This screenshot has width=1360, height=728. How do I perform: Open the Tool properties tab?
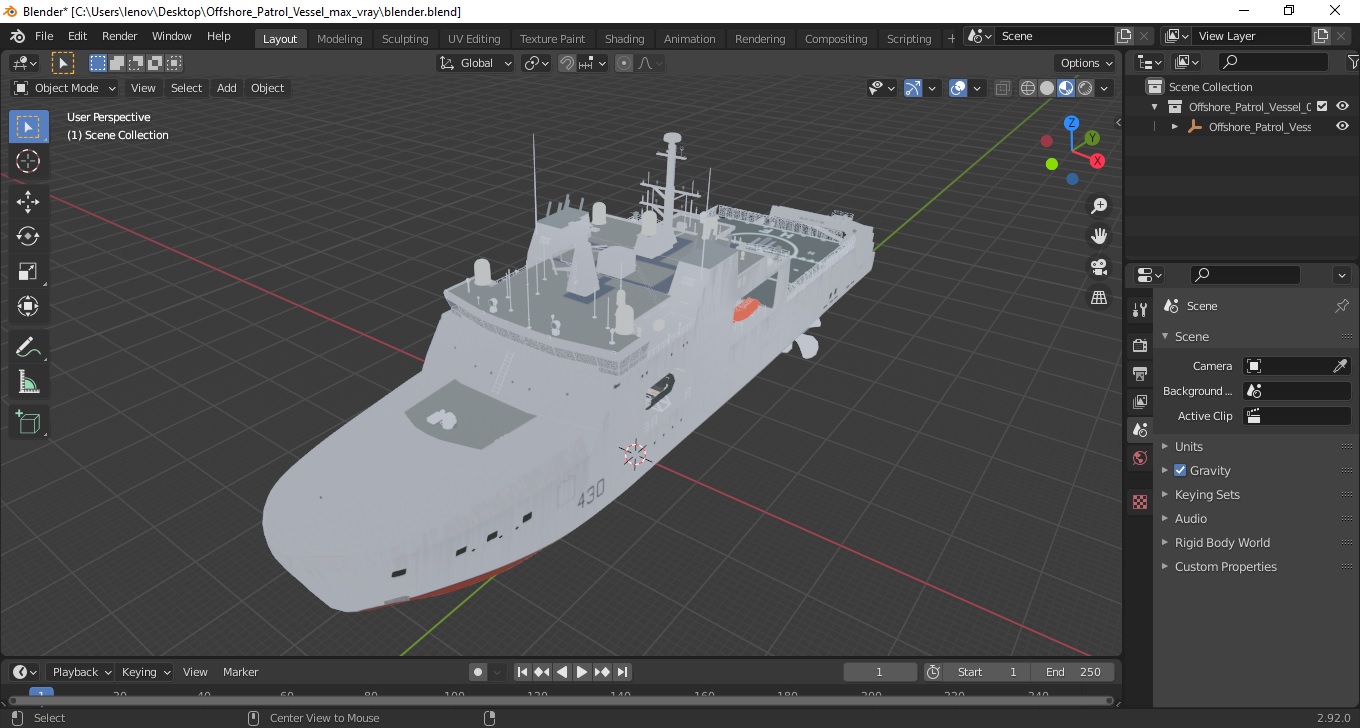point(1140,310)
